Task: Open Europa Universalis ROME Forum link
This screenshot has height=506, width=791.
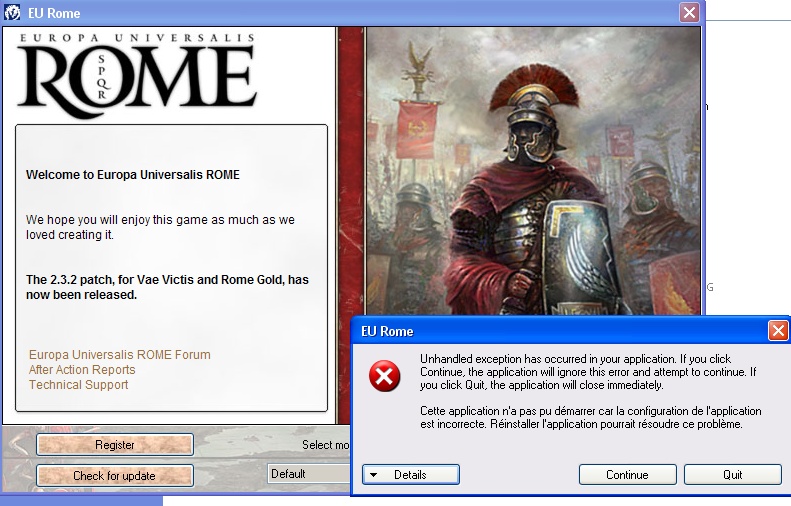Action: point(120,355)
